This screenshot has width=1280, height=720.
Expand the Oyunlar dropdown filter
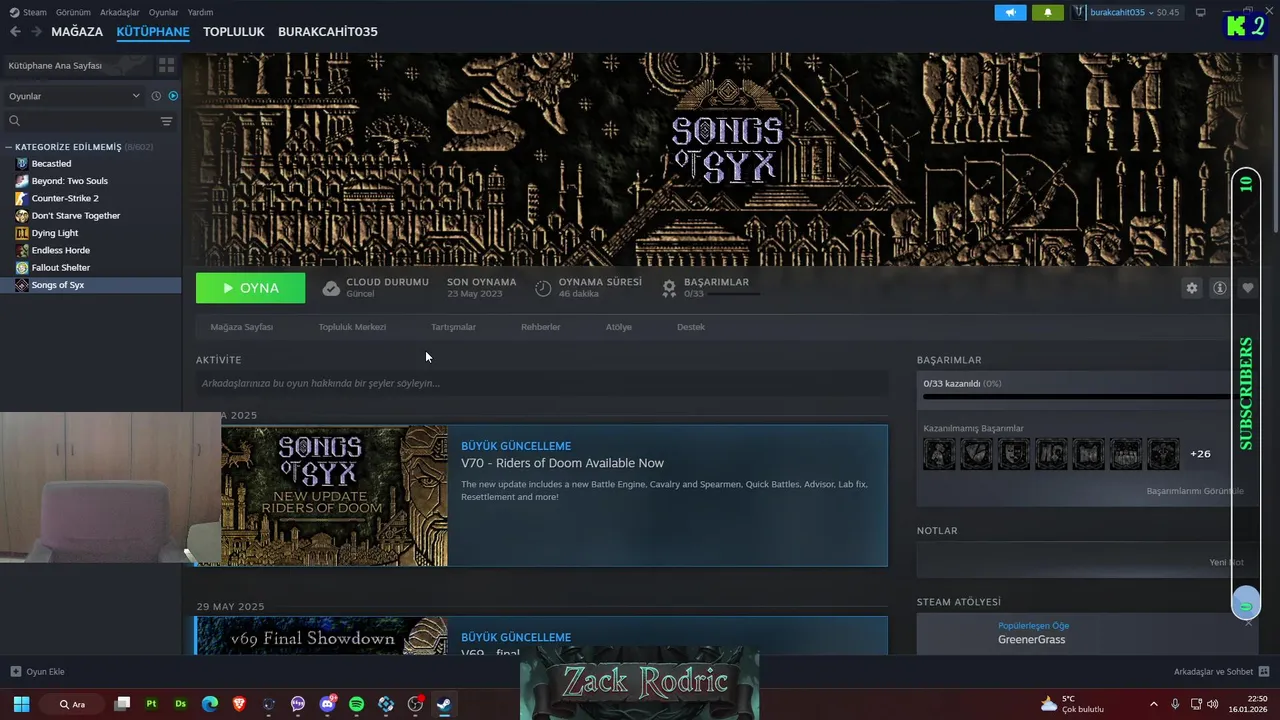74,96
